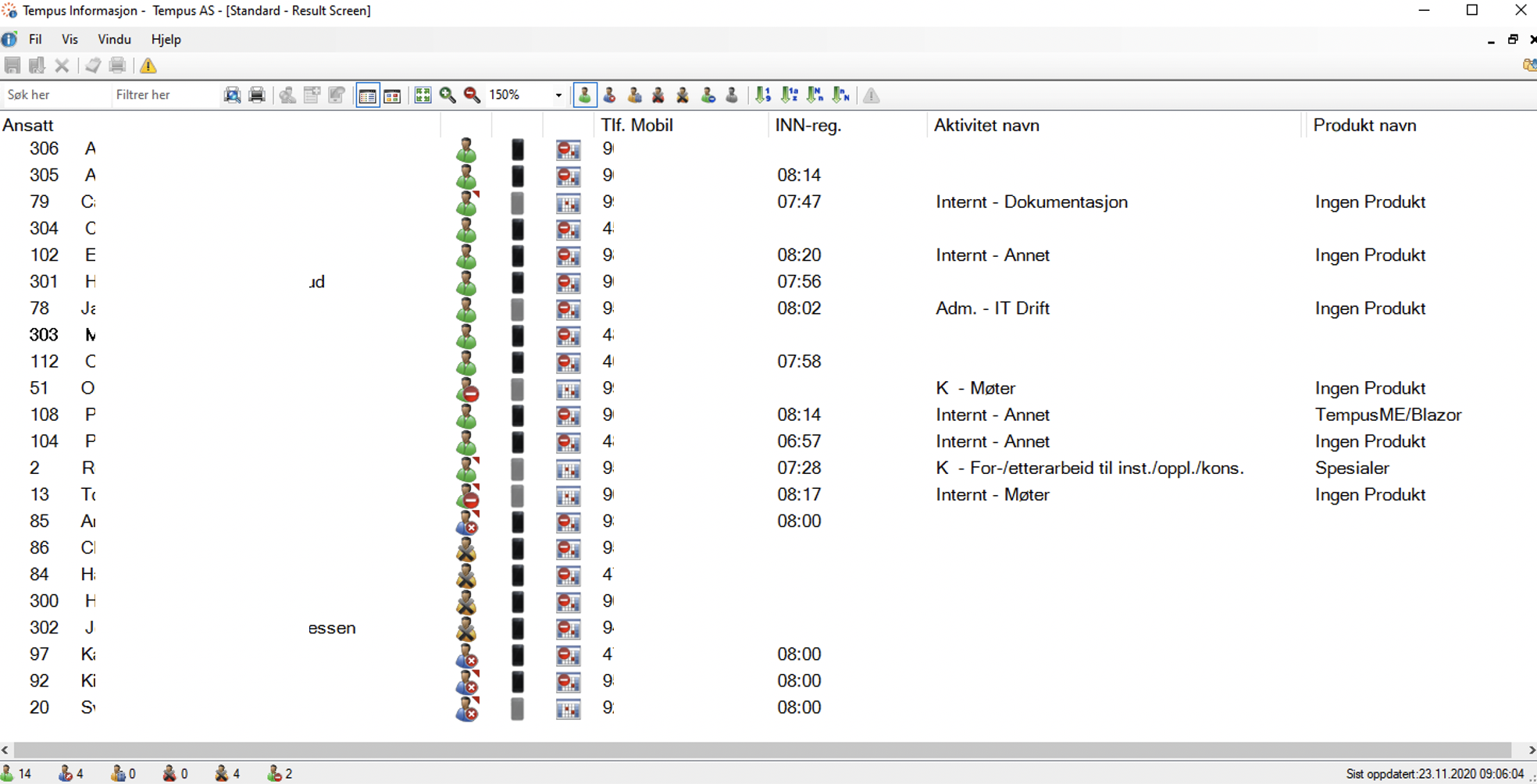The width and height of the screenshot is (1537, 784).
Task: Open the 150% zoom level dropdown
Action: pyautogui.click(x=558, y=95)
